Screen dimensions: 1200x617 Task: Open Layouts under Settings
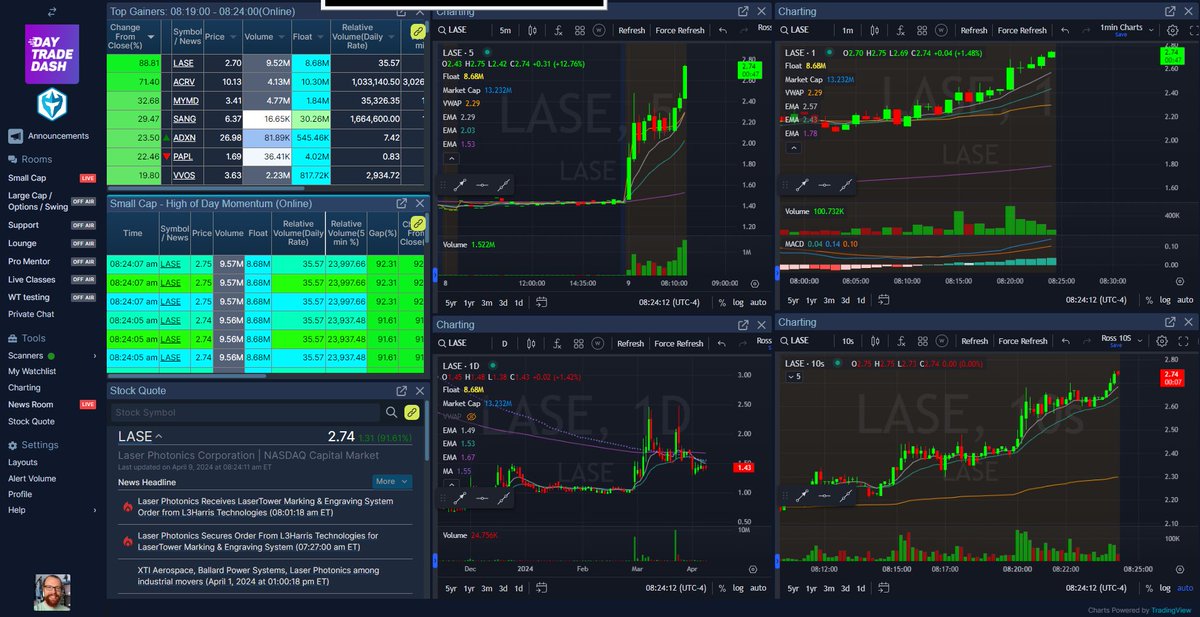23,462
